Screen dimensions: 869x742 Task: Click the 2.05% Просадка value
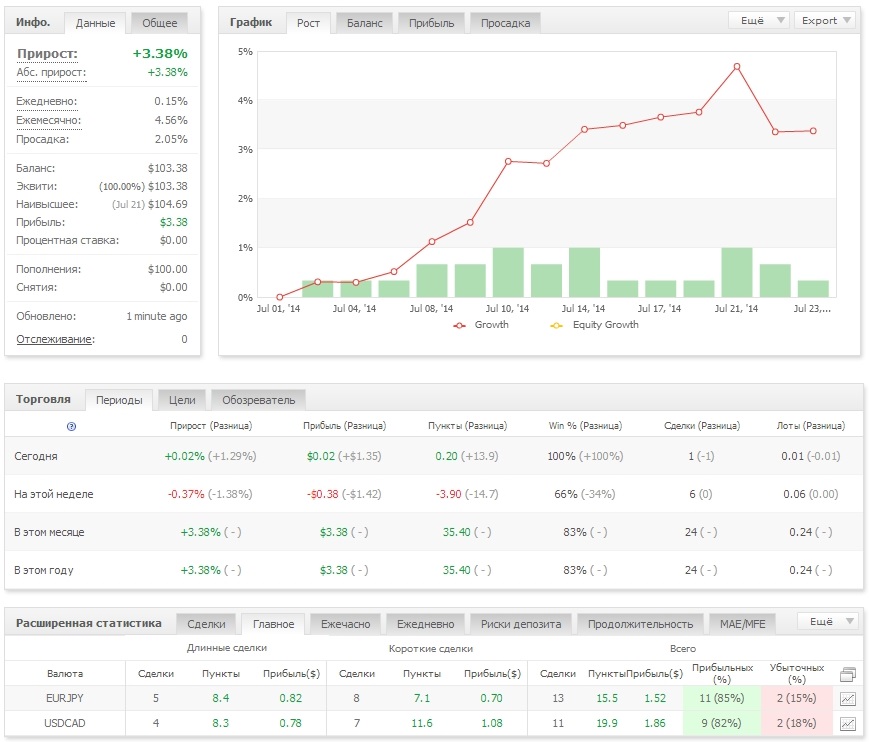[171, 139]
